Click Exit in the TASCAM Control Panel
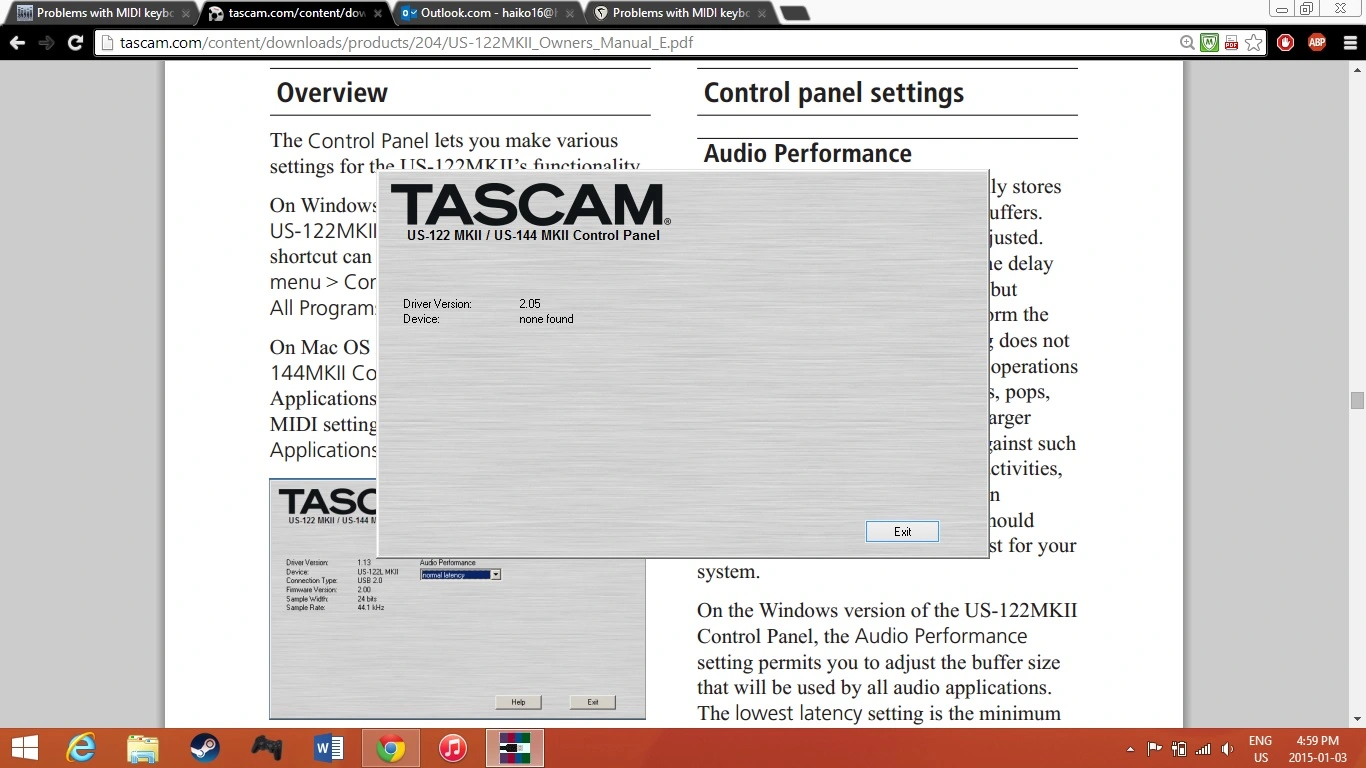1366x768 pixels. [x=902, y=532]
